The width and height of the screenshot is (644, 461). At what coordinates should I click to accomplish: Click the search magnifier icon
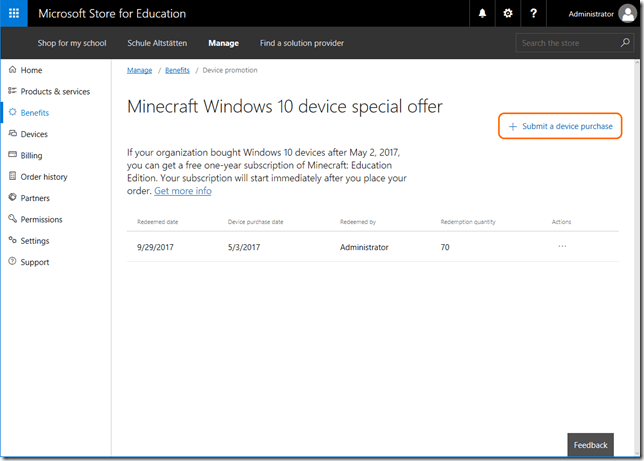coord(625,43)
